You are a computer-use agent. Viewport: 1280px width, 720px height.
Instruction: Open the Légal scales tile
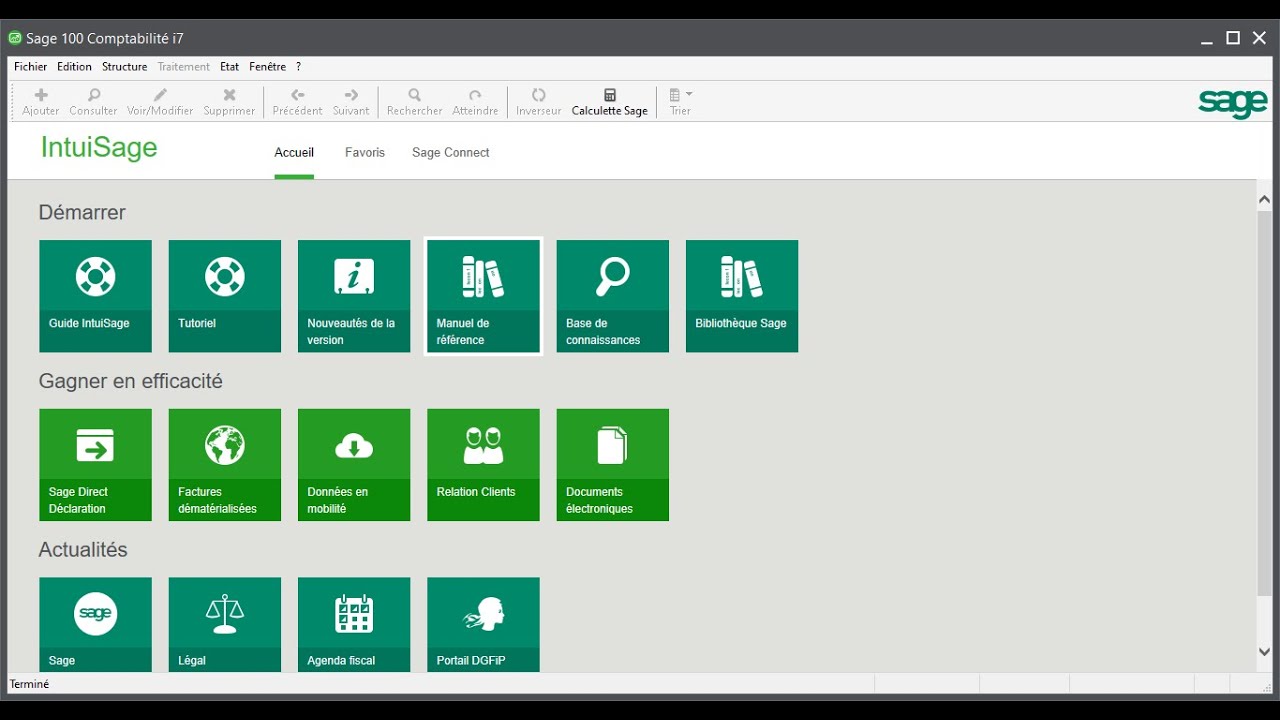point(225,624)
